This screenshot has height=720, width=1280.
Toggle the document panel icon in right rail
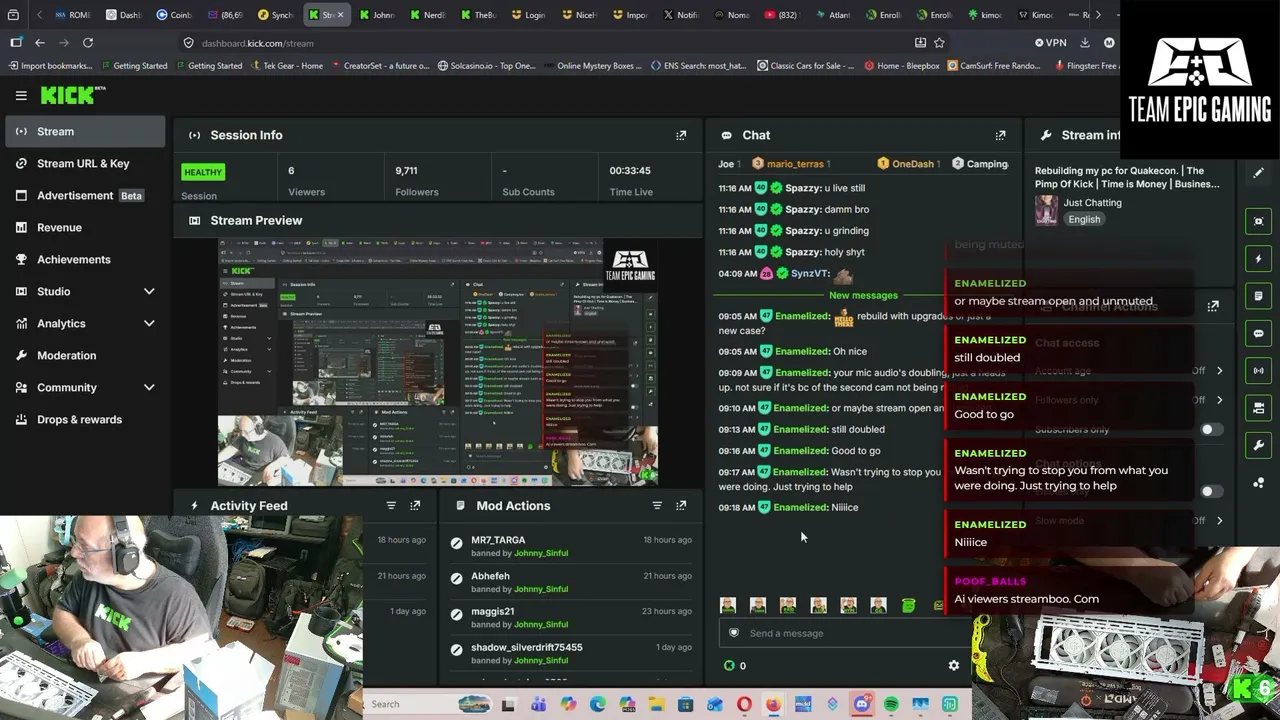[x=1258, y=296]
